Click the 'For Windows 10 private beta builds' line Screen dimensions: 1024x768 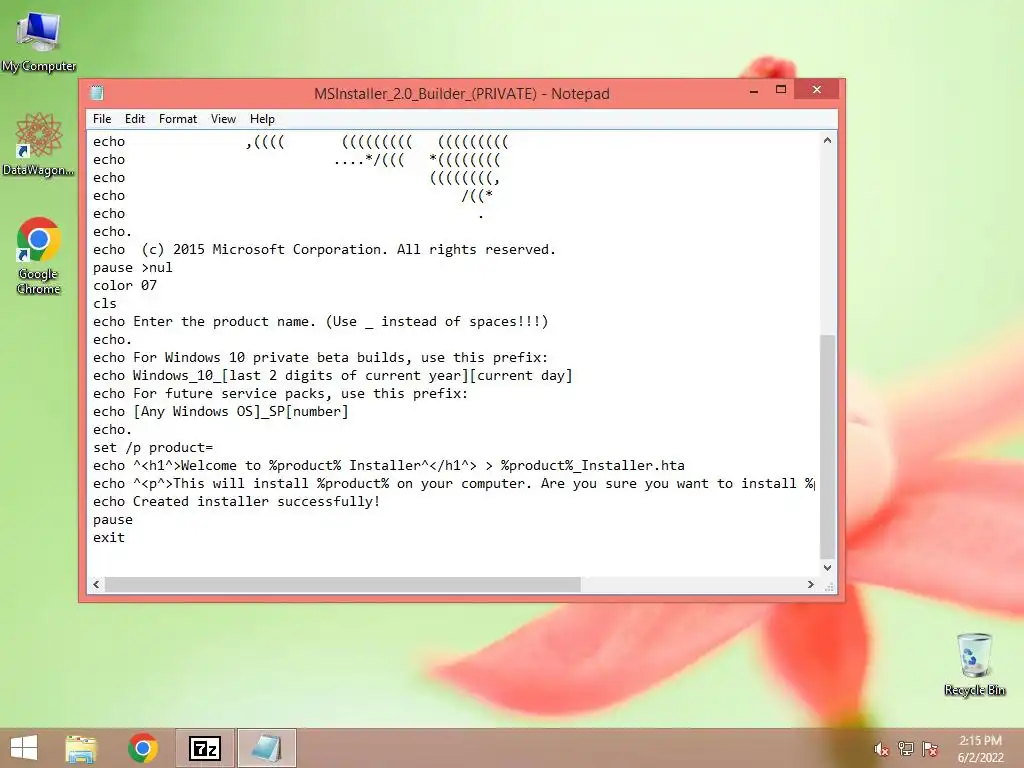click(x=320, y=357)
